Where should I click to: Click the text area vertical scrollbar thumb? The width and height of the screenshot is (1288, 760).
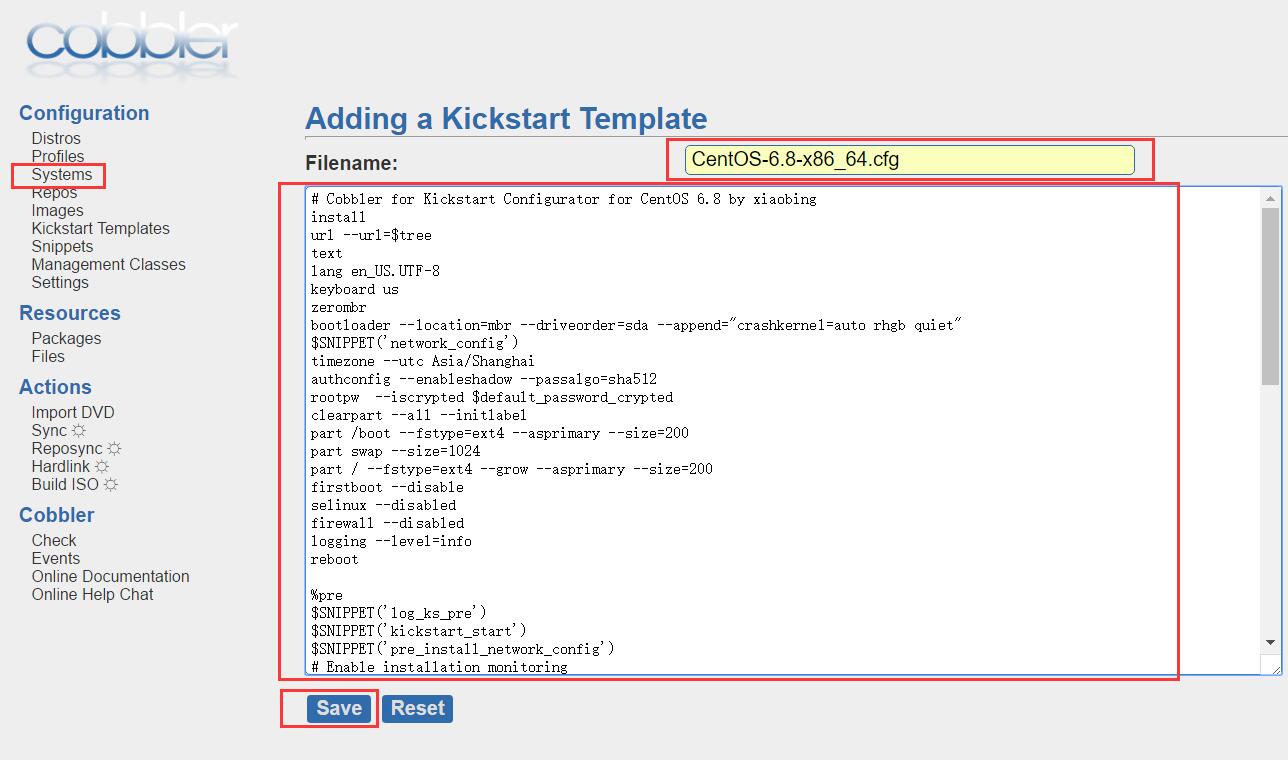(1271, 296)
